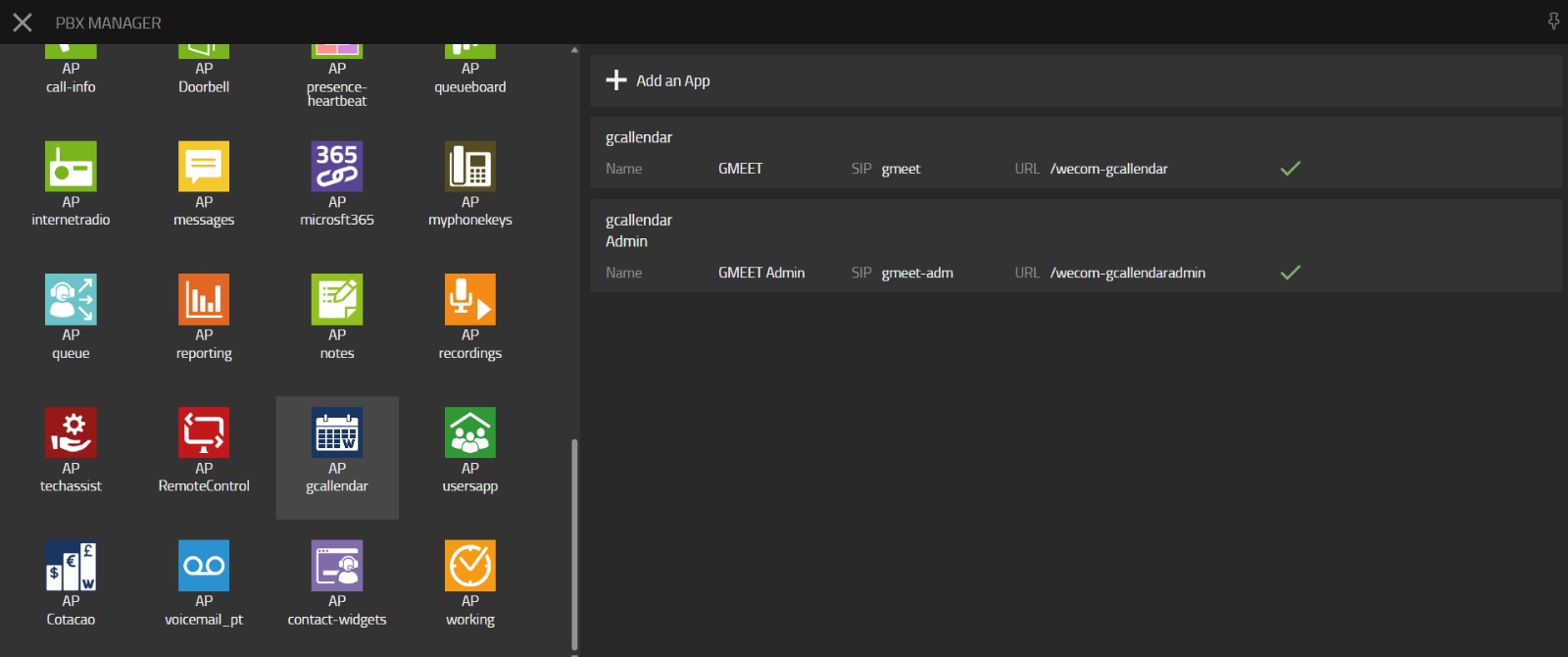Screen dimensions: 1568x657
Task: Open the AP Cotacao app
Action: (71, 566)
